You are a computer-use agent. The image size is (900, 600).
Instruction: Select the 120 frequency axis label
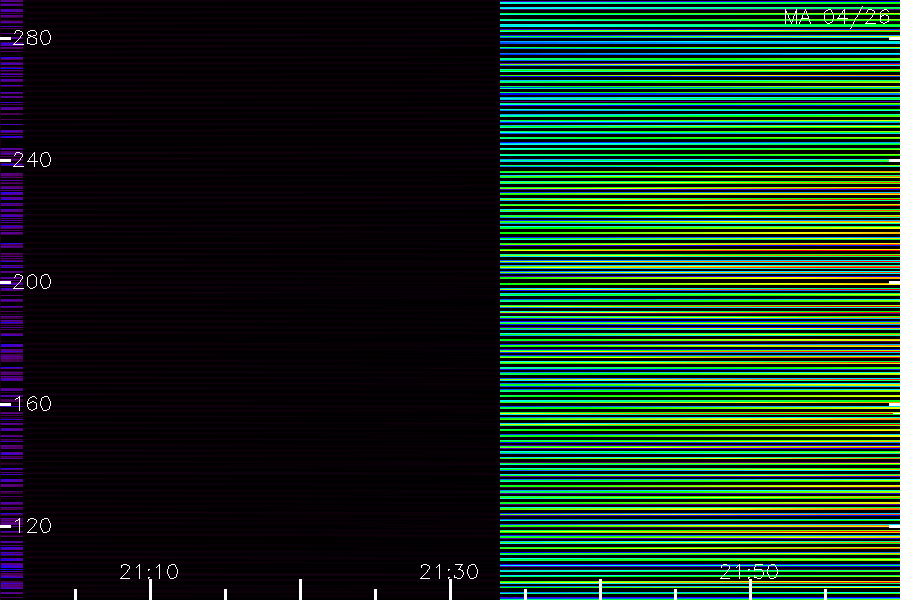[x=32, y=525]
